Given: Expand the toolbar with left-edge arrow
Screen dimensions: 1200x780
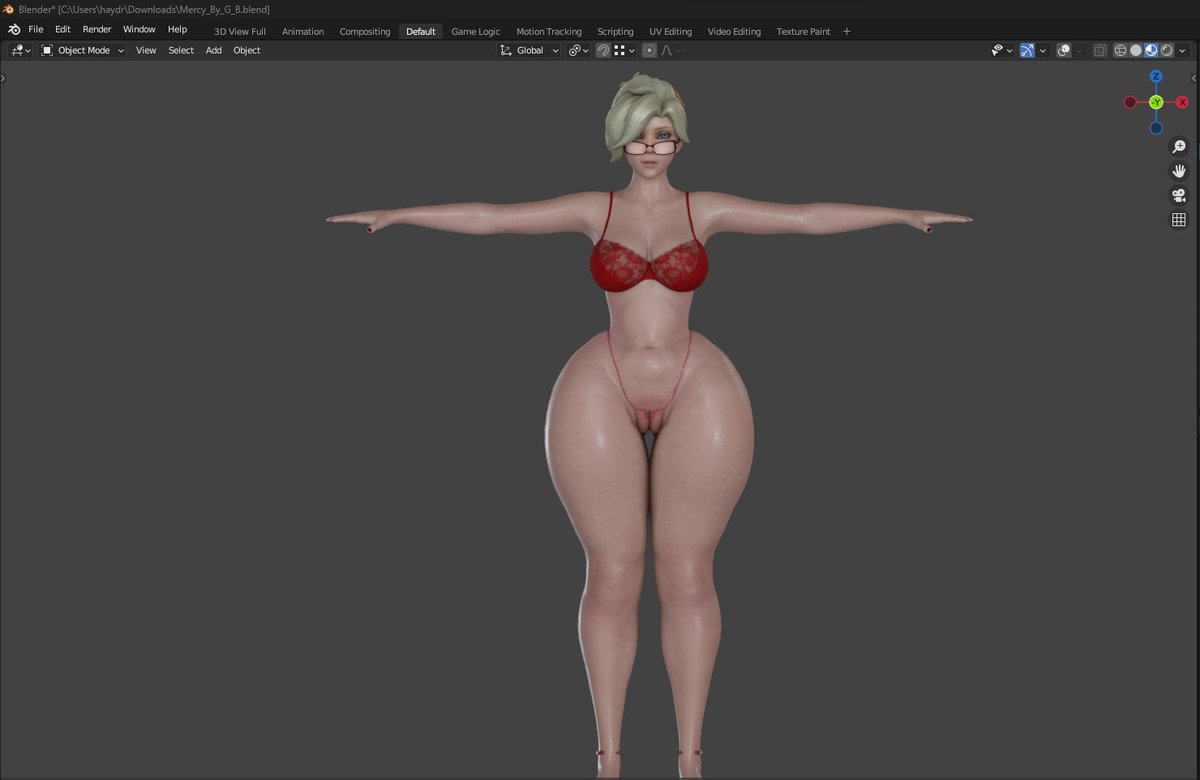Looking at the screenshot, I should (3, 77).
